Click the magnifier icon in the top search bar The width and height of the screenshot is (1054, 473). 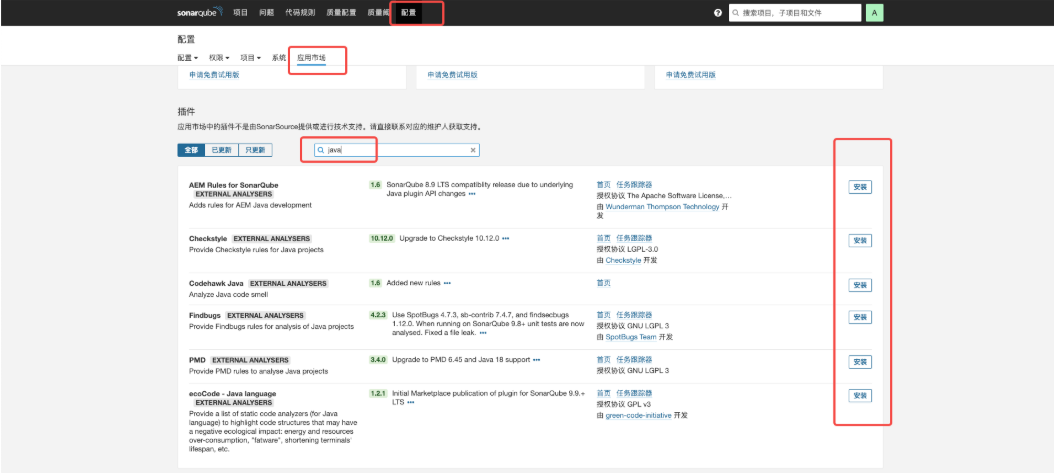pyautogui.click(x=737, y=13)
